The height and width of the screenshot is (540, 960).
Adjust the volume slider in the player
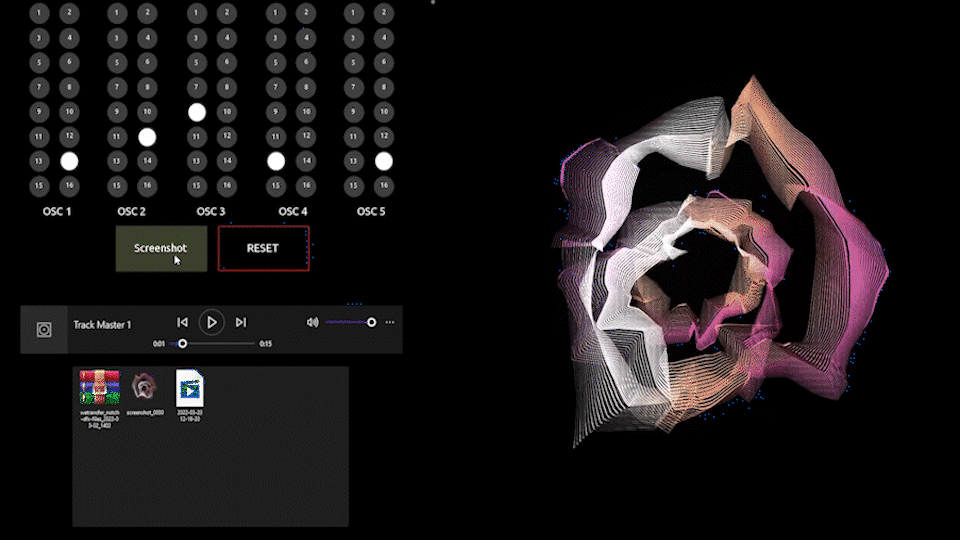[350, 322]
